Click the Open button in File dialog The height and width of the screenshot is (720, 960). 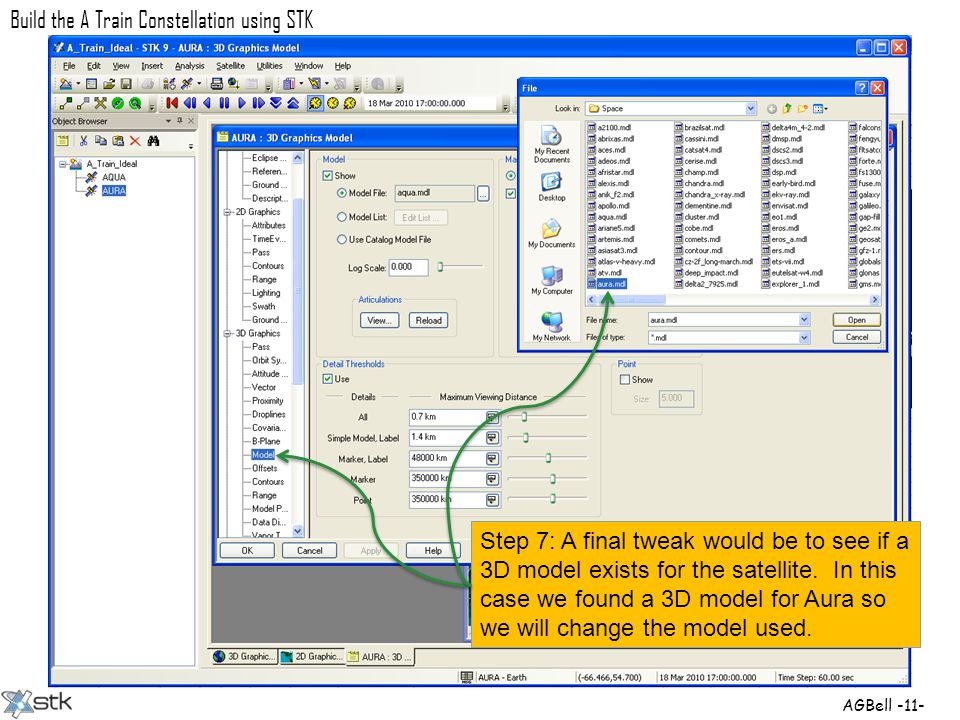856,320
